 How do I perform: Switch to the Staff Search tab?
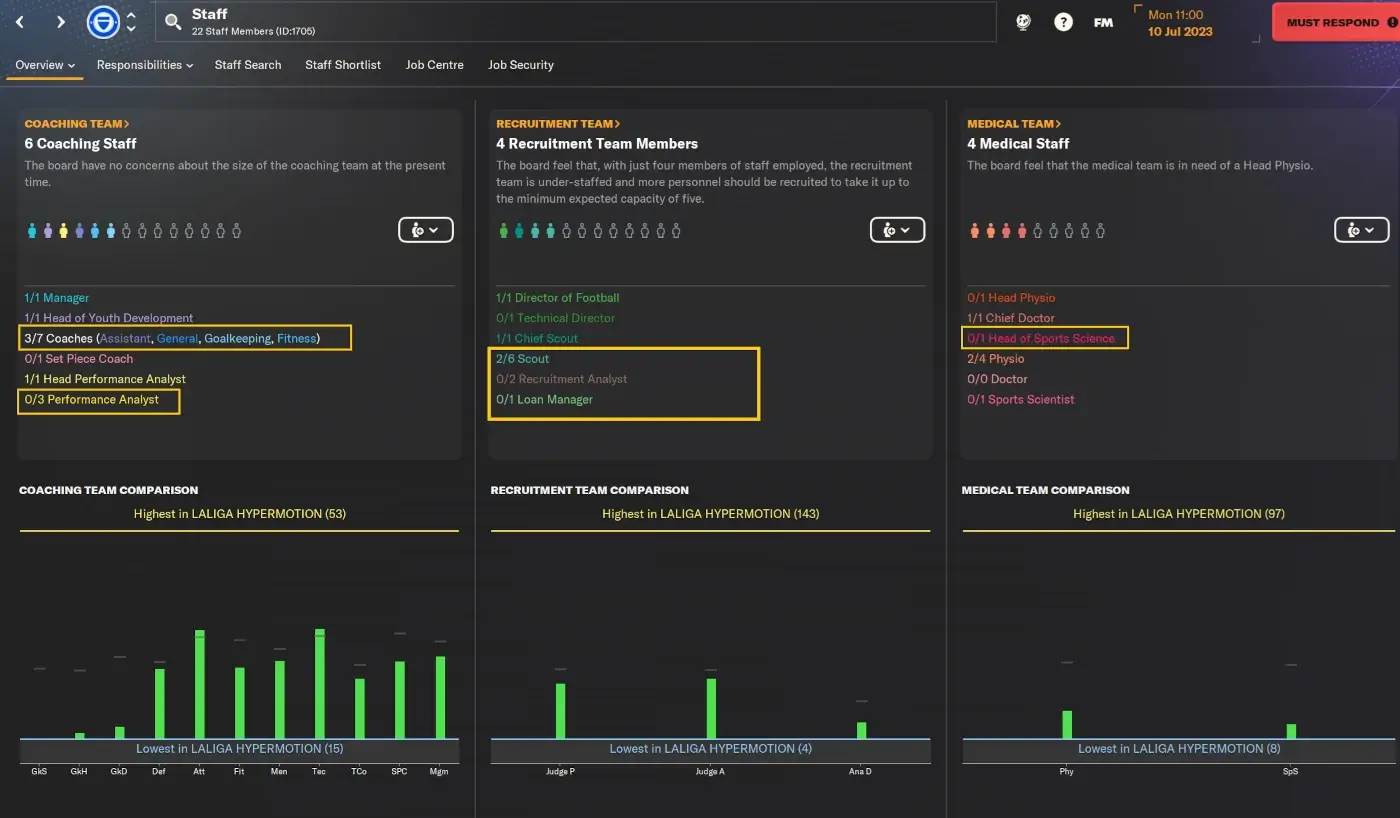point(248,65)
